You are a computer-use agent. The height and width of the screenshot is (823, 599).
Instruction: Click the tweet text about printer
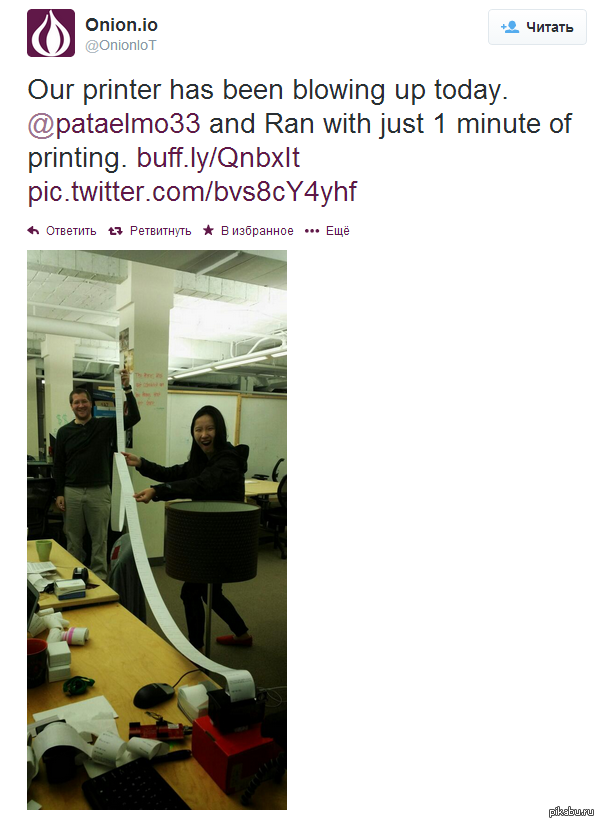pos(299,141)
